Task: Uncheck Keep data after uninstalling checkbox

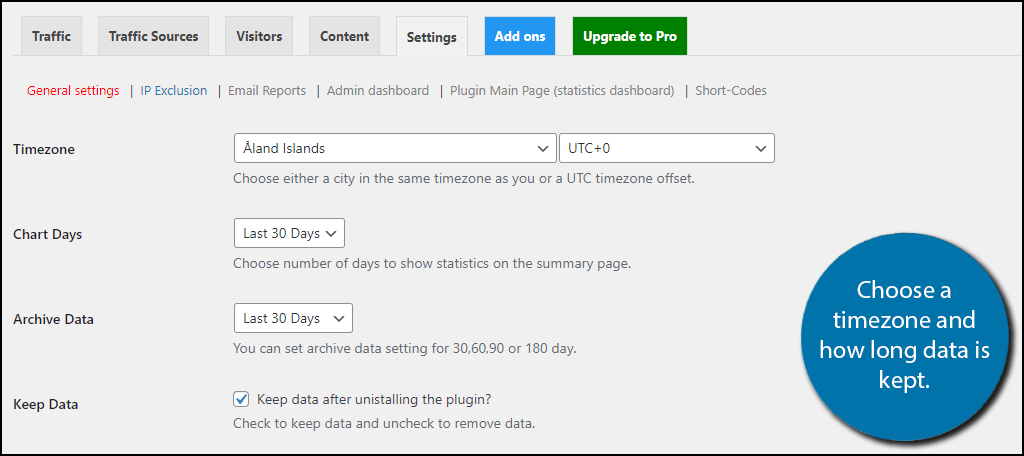Action: click(241, 399)
